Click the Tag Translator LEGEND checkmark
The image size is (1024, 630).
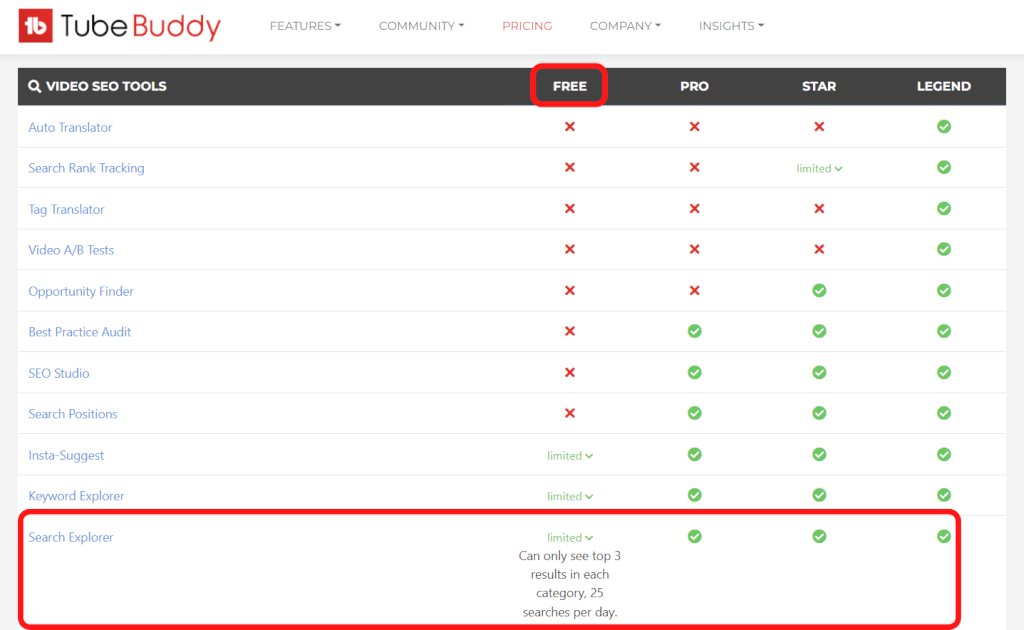944,208
